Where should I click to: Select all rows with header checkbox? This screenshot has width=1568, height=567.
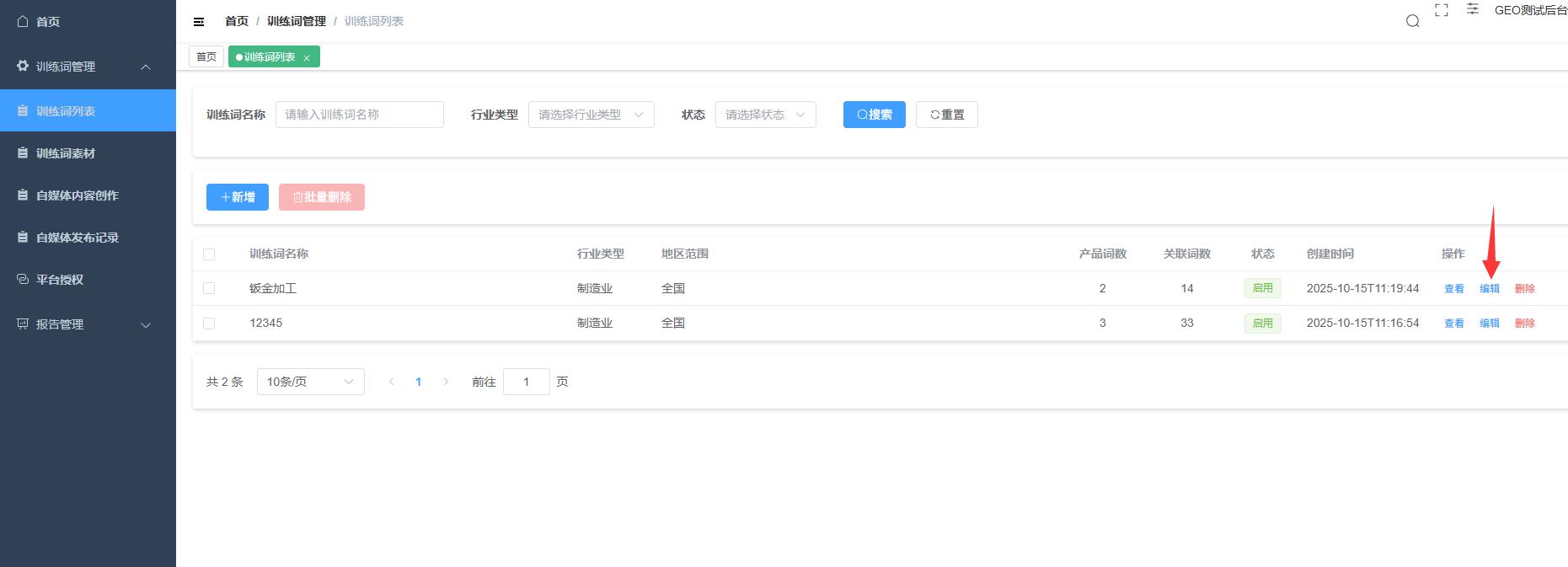point(209,254)
